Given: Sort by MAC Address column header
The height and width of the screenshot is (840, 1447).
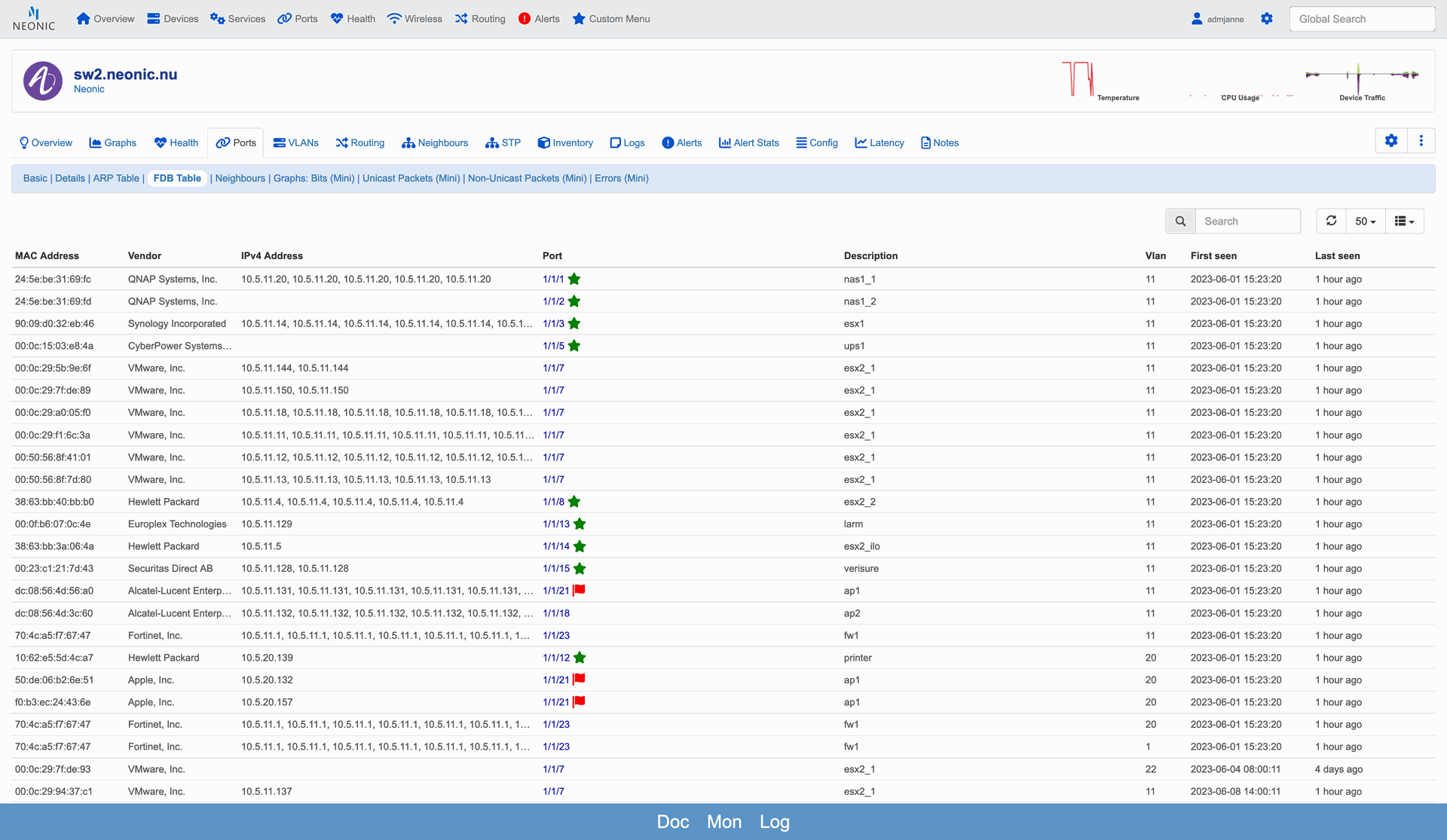Looking at the screenshot, I should pos(47,256).
